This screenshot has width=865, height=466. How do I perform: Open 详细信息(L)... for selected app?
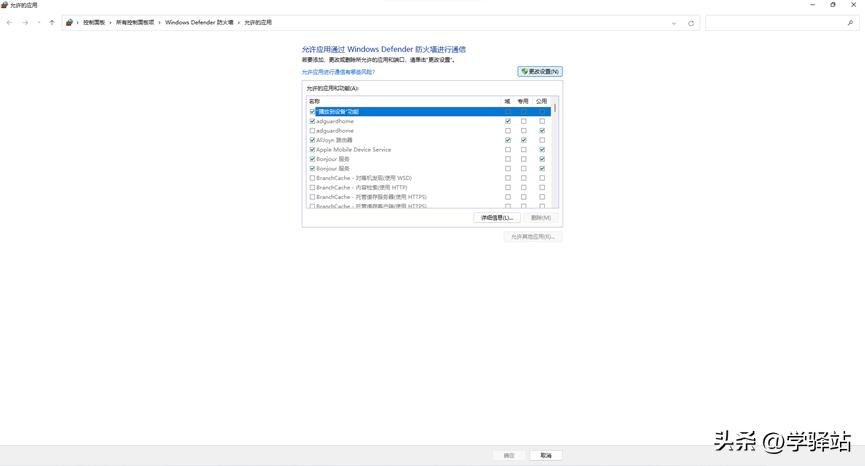pos(497,218)
